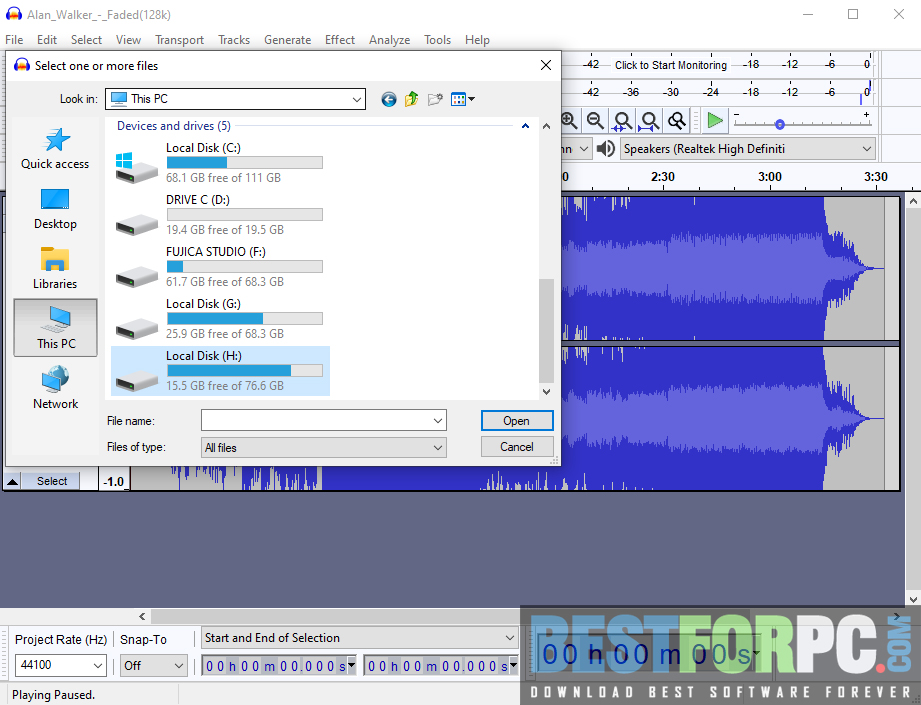Select DRIVE C (D:) drive
921x705 pixels.
point(220,214)
